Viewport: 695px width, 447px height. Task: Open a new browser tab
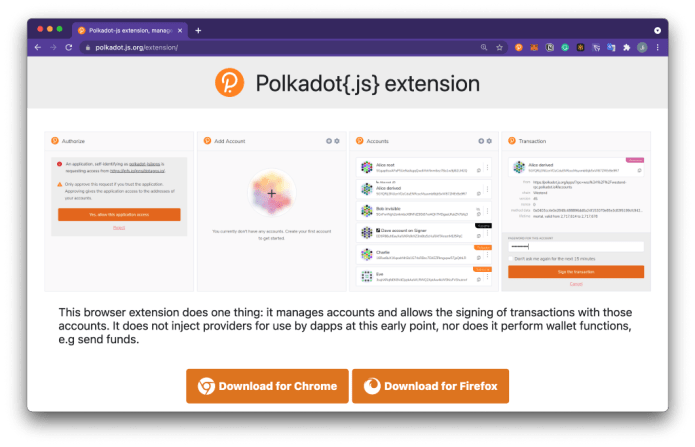[198, 31]
